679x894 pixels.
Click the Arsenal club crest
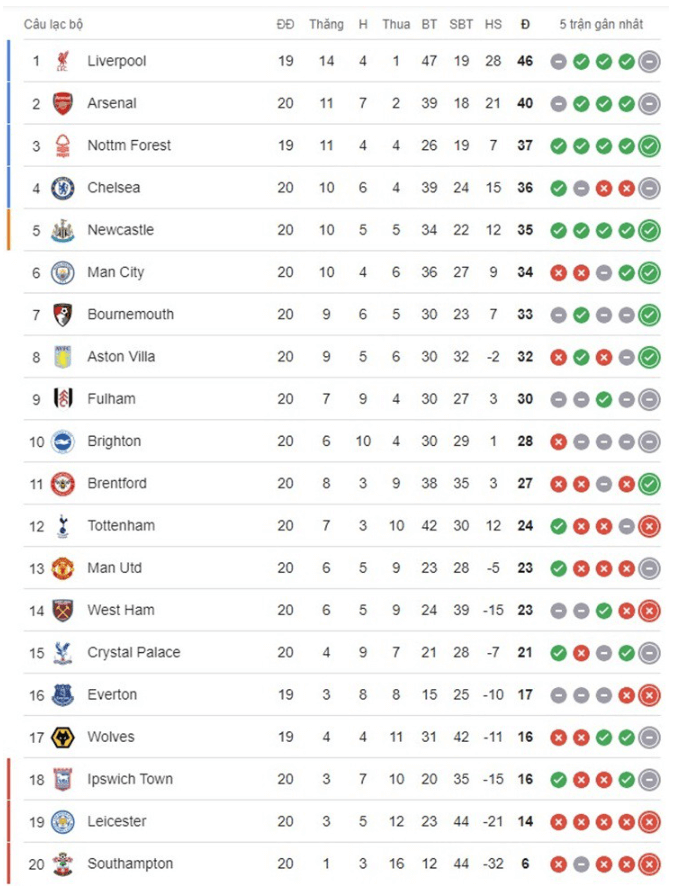click(63, 103)
